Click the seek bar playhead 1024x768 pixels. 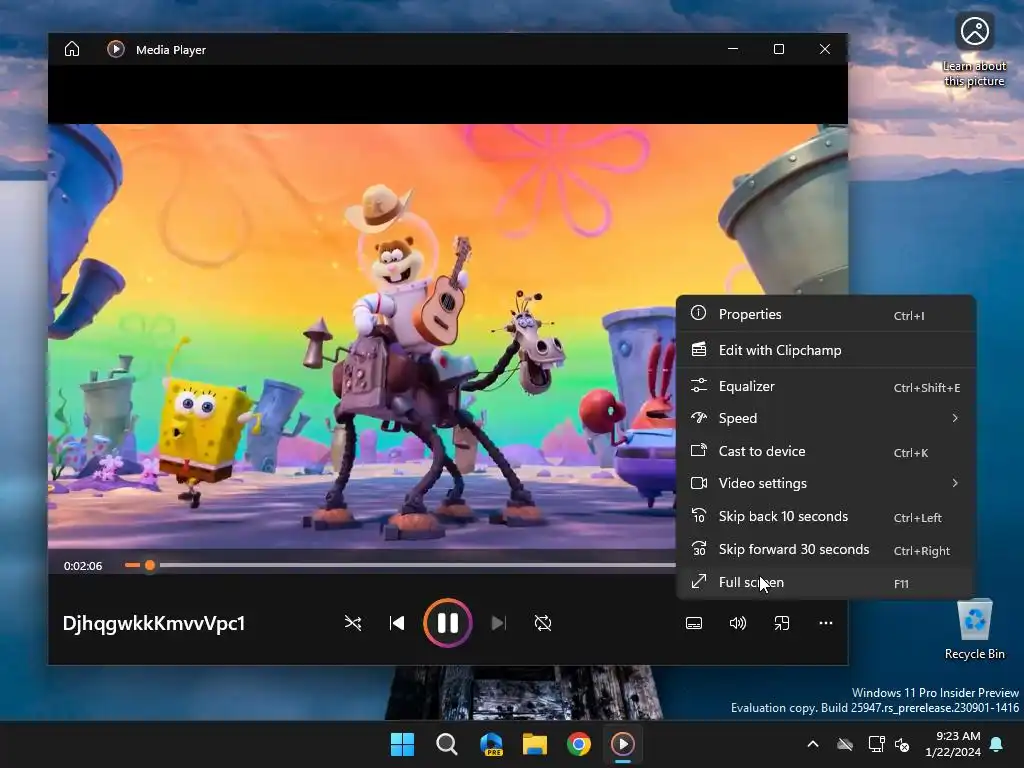[x=150, y=565]
